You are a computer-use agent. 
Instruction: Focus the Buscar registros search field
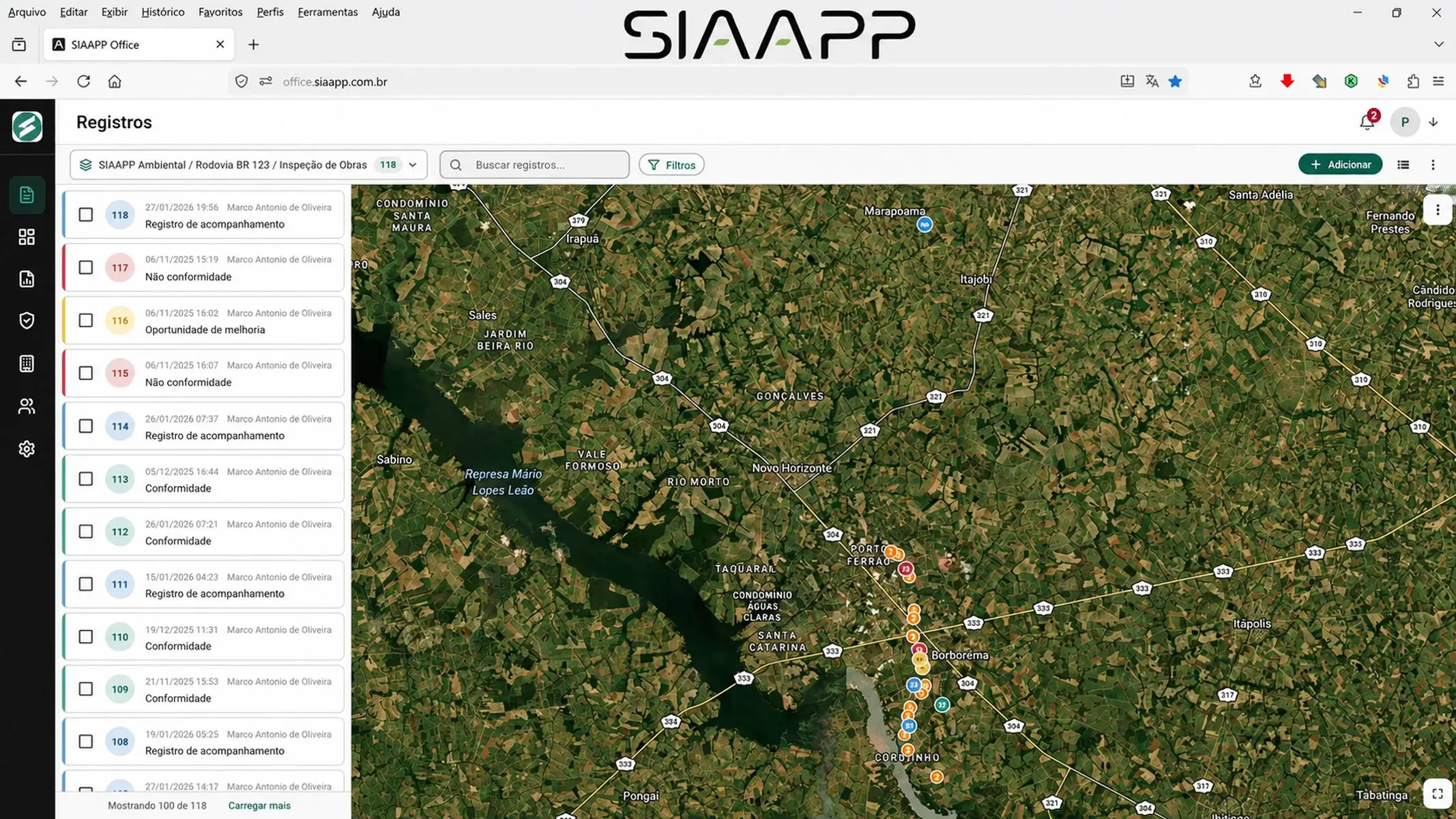(534, 164)
